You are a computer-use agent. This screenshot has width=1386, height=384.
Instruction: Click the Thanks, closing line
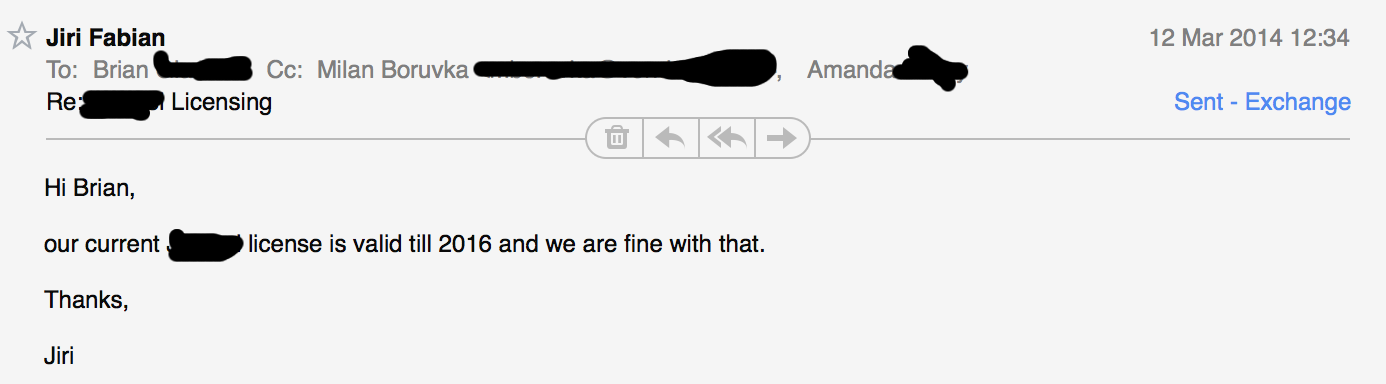pos(86,299)
